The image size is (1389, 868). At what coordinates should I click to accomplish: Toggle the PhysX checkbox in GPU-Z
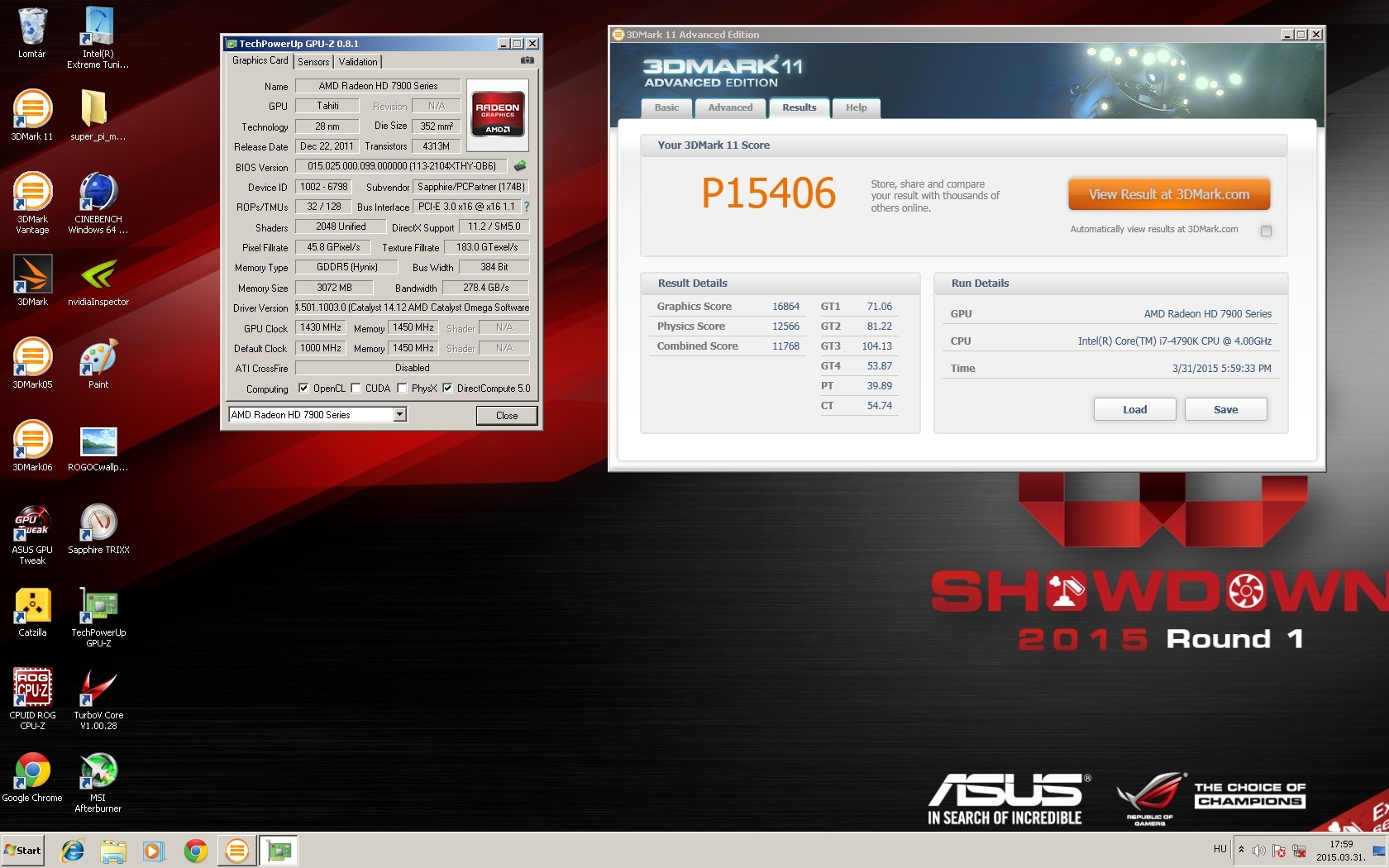[402, 388]
